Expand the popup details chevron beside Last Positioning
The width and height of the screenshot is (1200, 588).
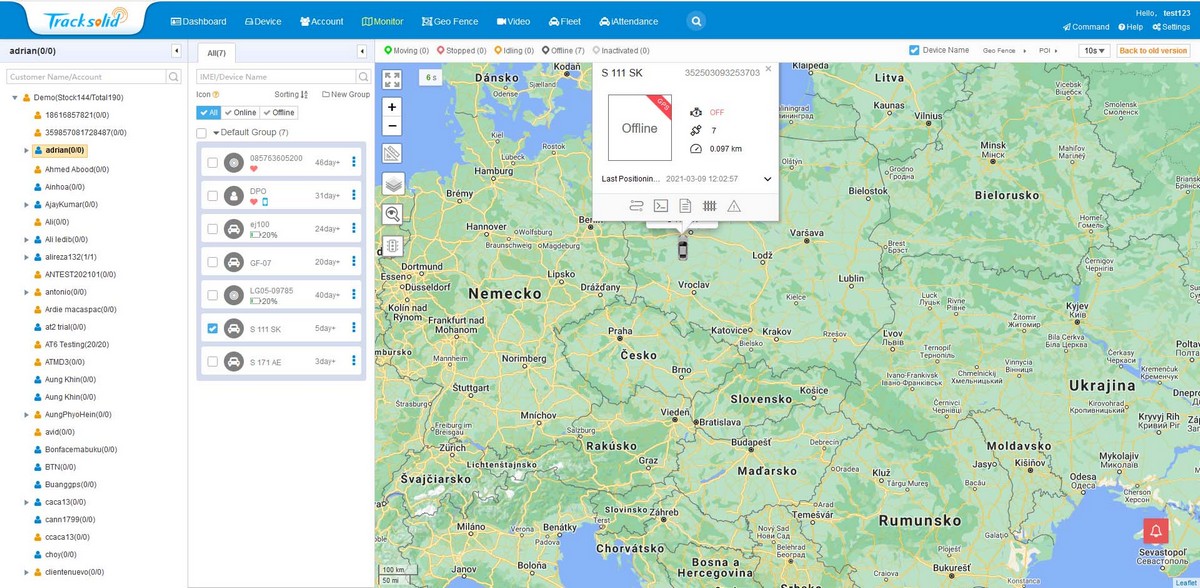767,179
